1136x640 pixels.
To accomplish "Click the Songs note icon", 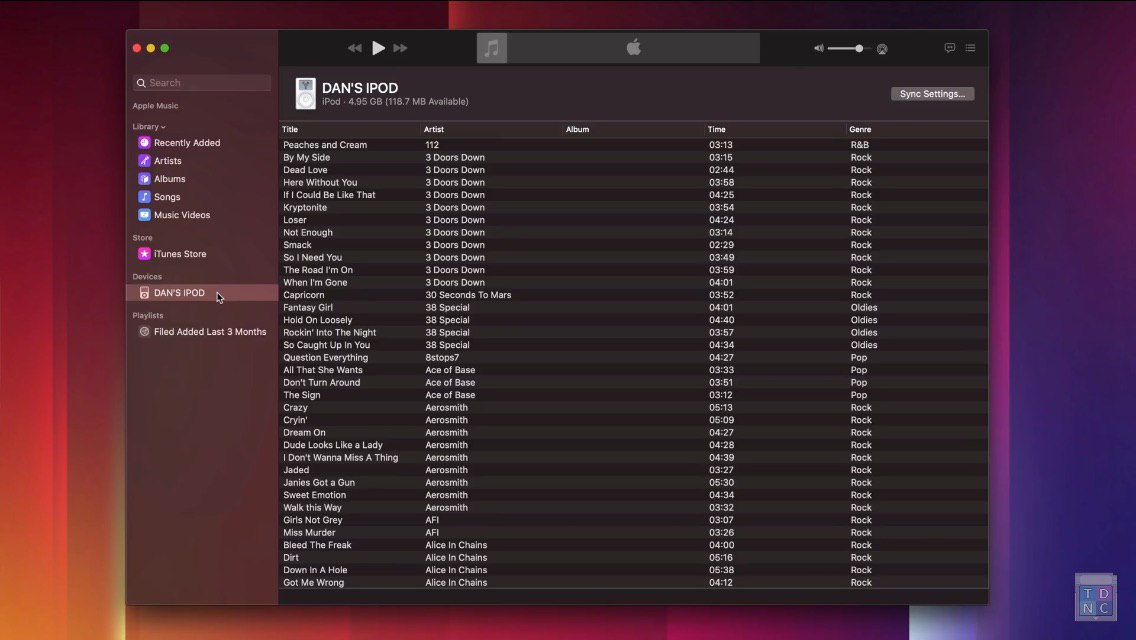I will click(x=144, y=197).
